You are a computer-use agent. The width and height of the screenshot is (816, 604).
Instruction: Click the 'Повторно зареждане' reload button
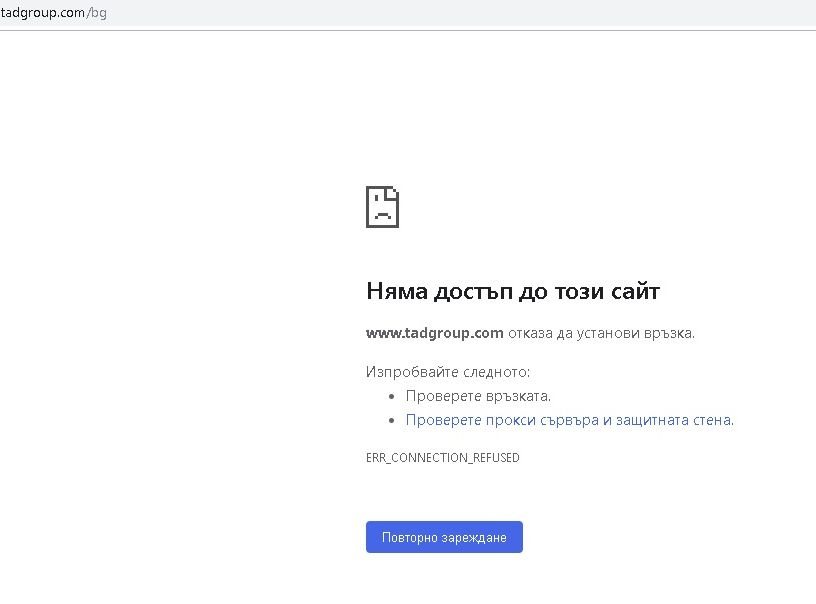pos(444,537)
